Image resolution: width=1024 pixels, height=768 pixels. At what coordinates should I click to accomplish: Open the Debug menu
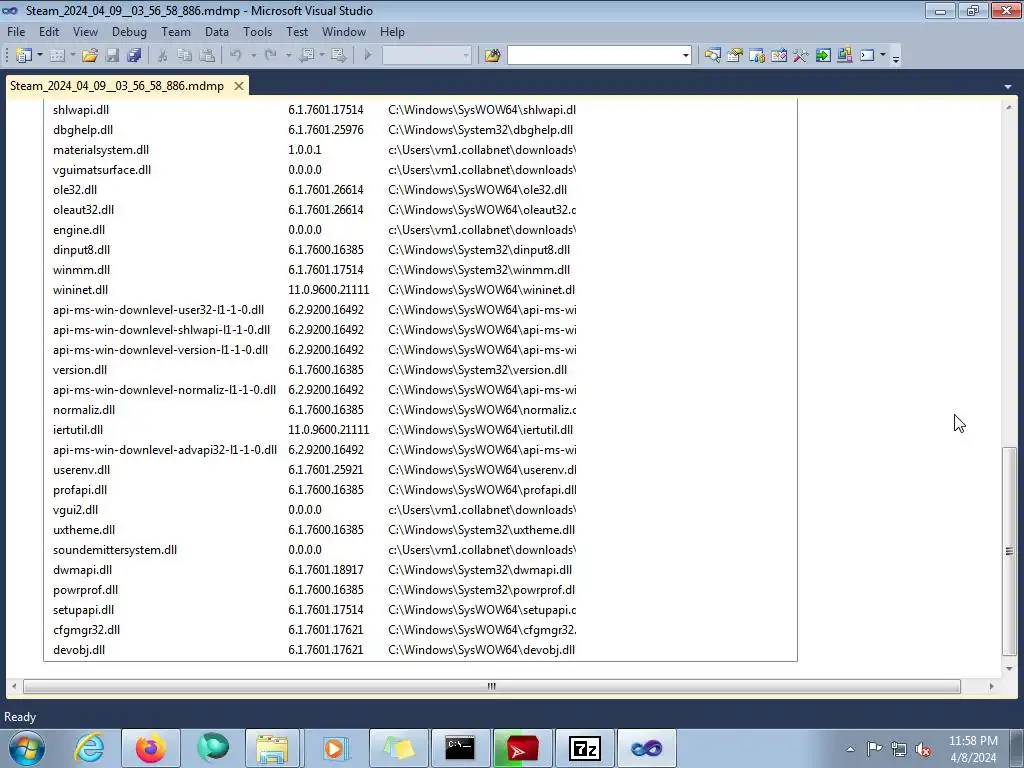pos(129,31)
